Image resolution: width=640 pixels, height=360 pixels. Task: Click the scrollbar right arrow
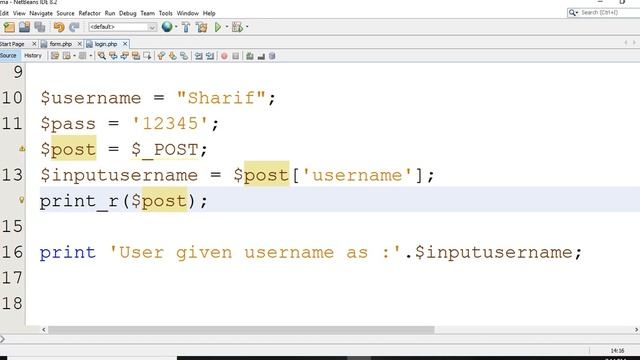[636, 329]
